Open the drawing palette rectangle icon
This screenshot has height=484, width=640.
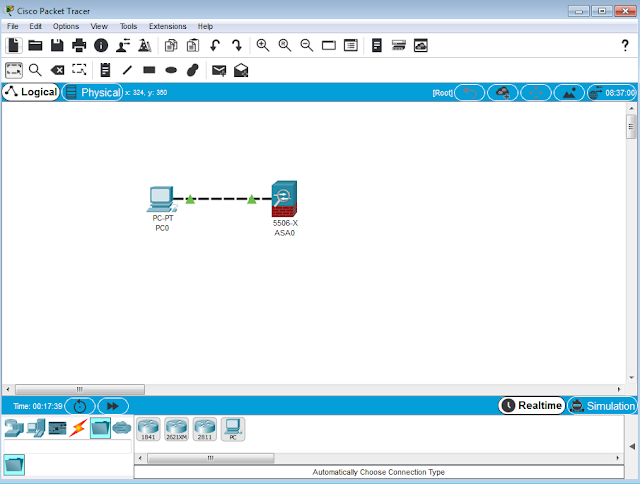(x=329, y=45)
